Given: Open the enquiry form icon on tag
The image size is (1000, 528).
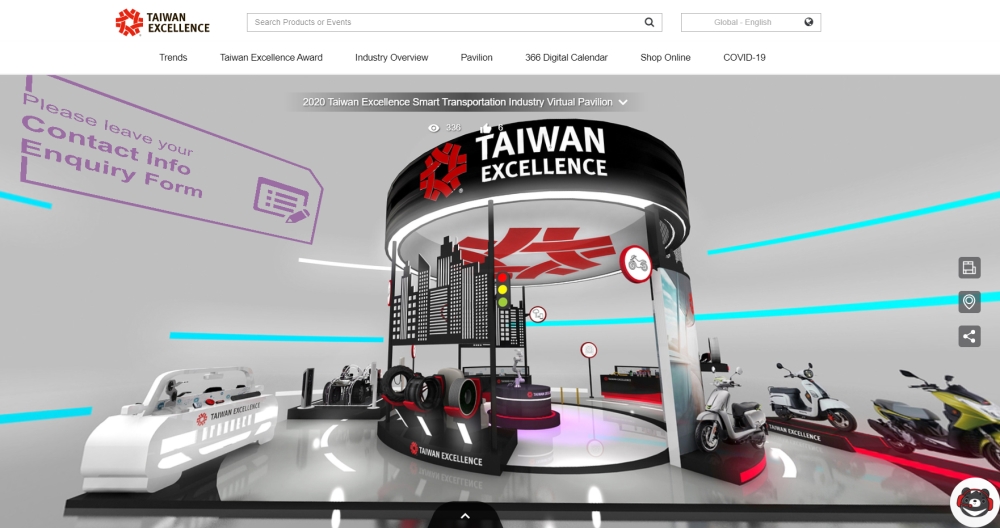Looking at the screenshot, I should point(281,198).
